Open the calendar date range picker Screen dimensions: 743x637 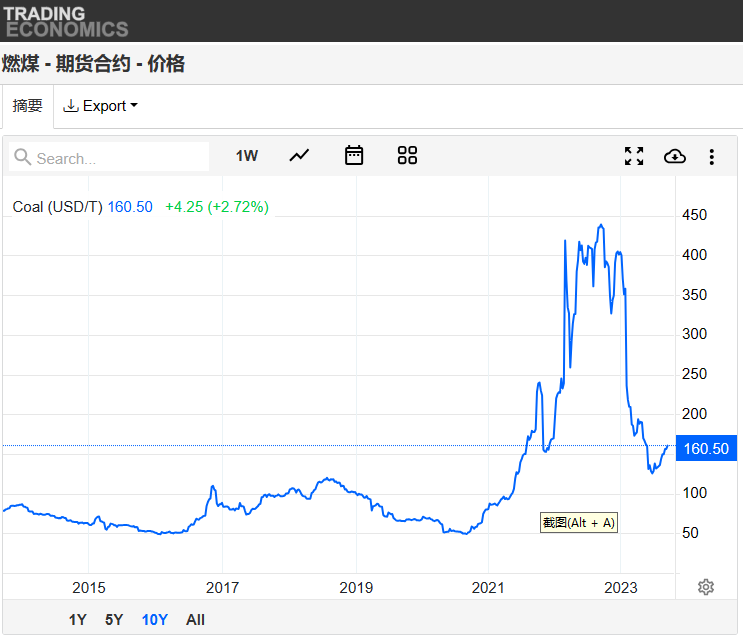click(354, 155)
